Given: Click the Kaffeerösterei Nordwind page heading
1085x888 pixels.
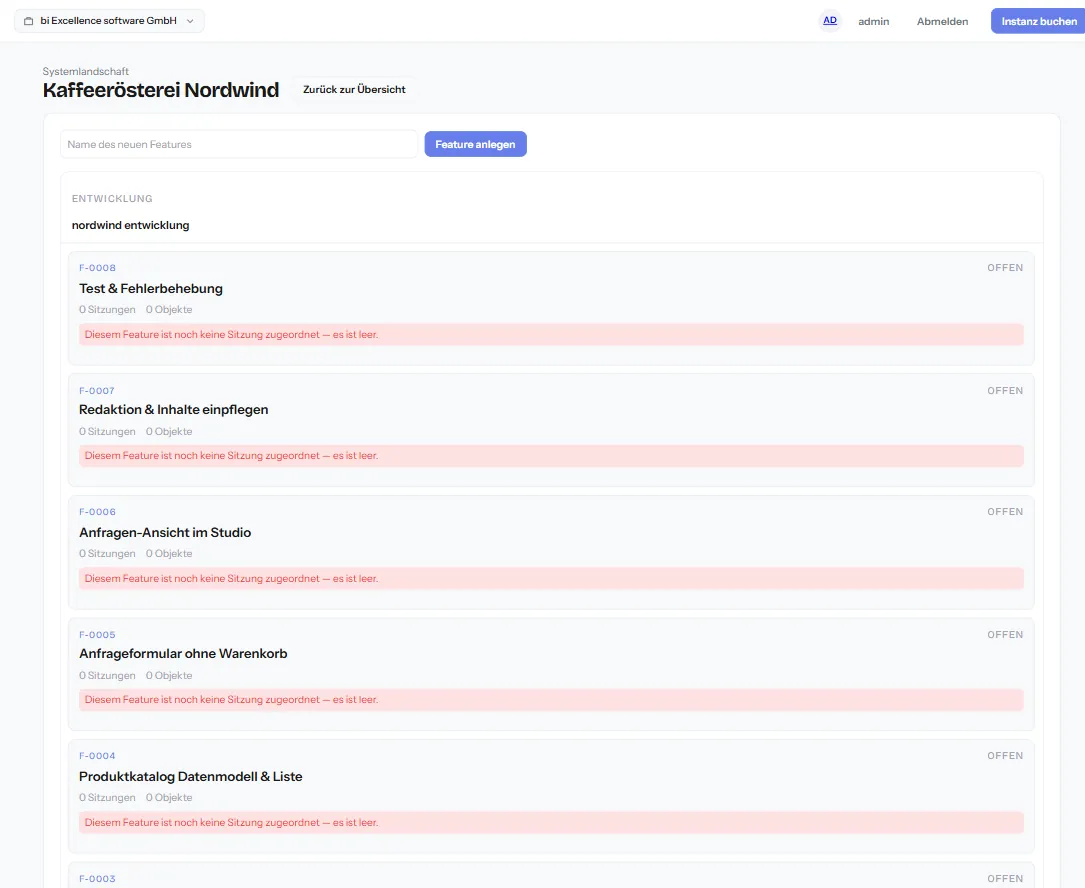Looking at the screenshot, I should pos(161,90).
